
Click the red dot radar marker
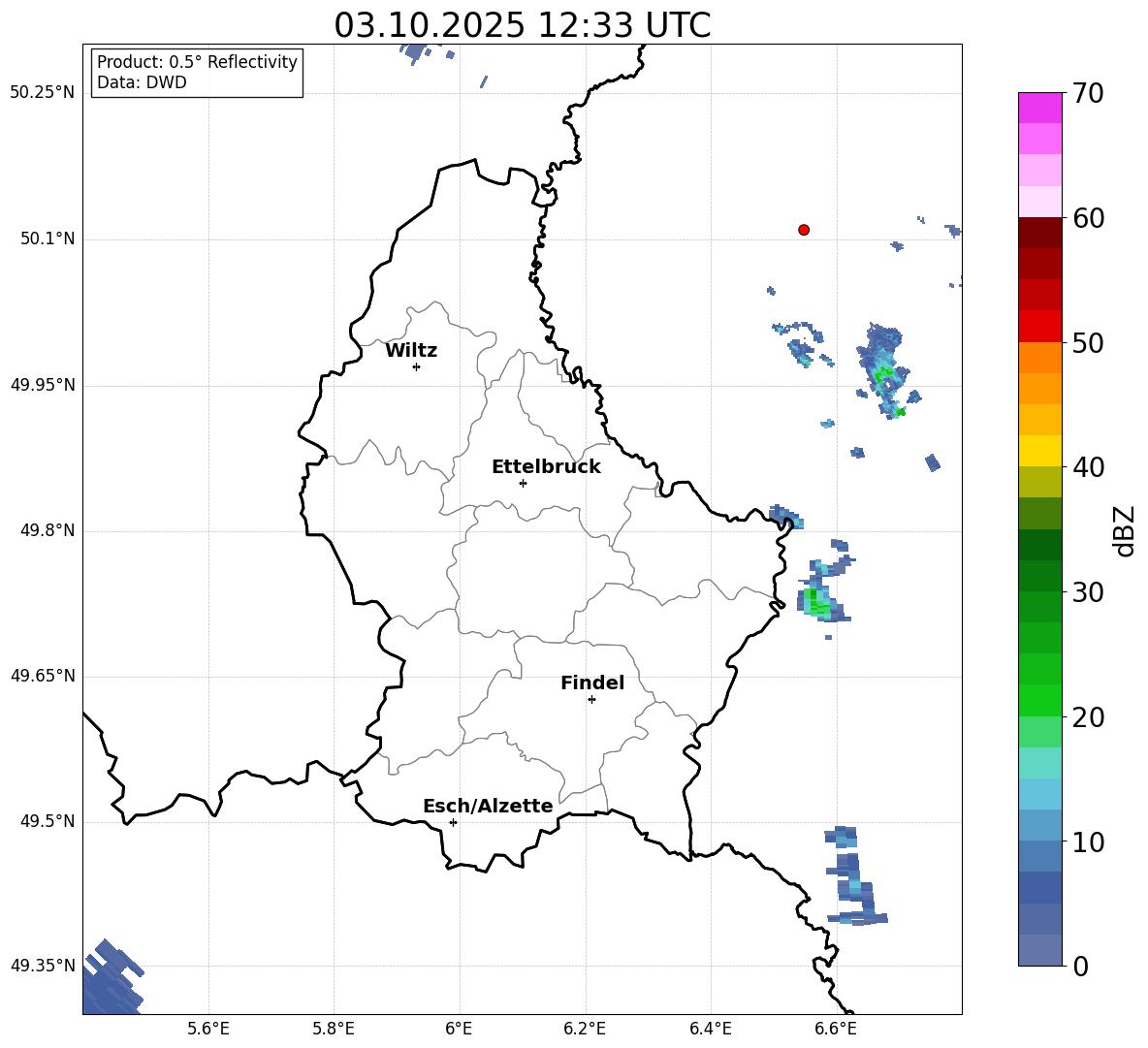[x=803, y=230]
